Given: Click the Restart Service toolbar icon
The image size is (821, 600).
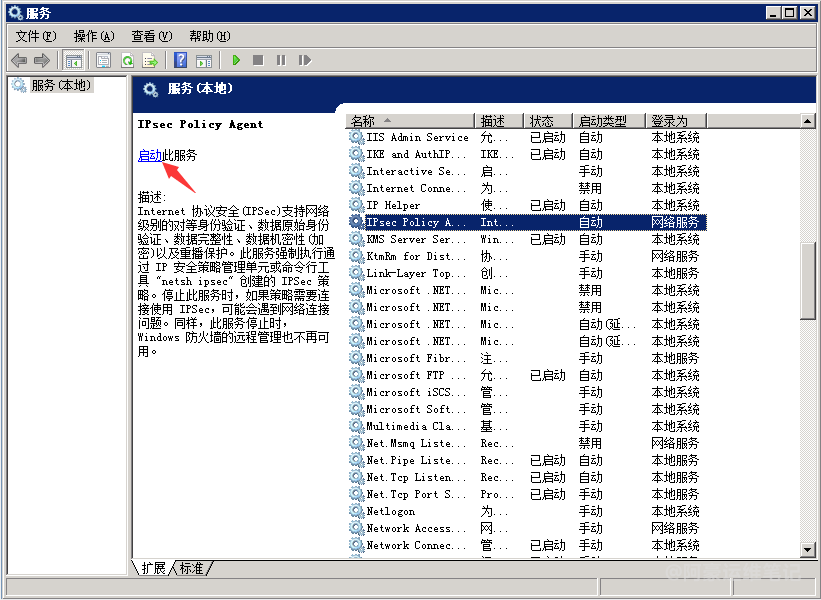Looking at the screenshot, I should click(304, 60).
